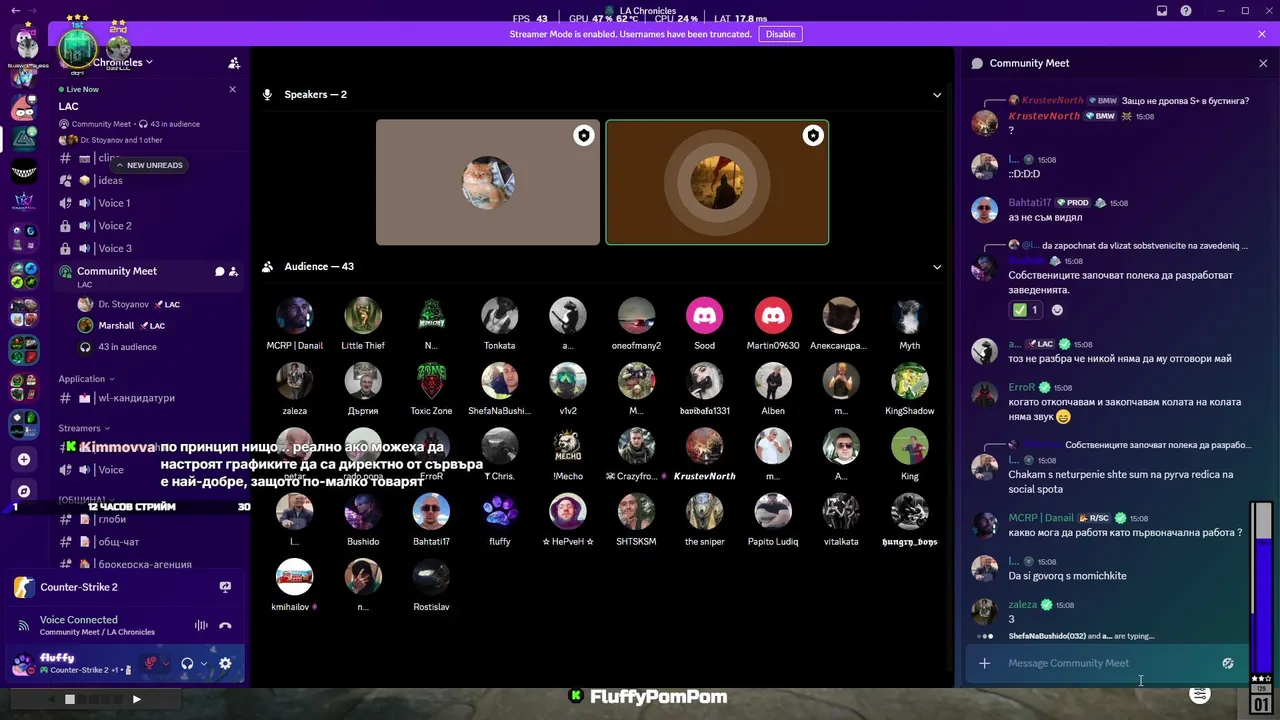Open the Inbox icon in the title bar
The height and width of the screenshot is (720, 1280).
(1162, 11)
